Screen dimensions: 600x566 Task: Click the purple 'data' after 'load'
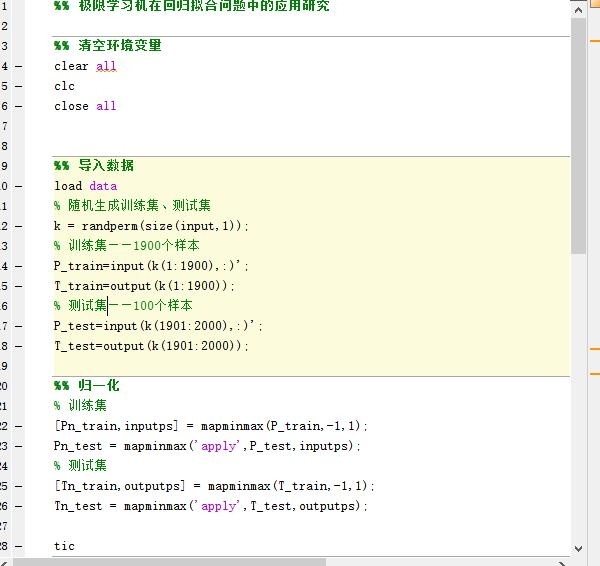[103, 186]
